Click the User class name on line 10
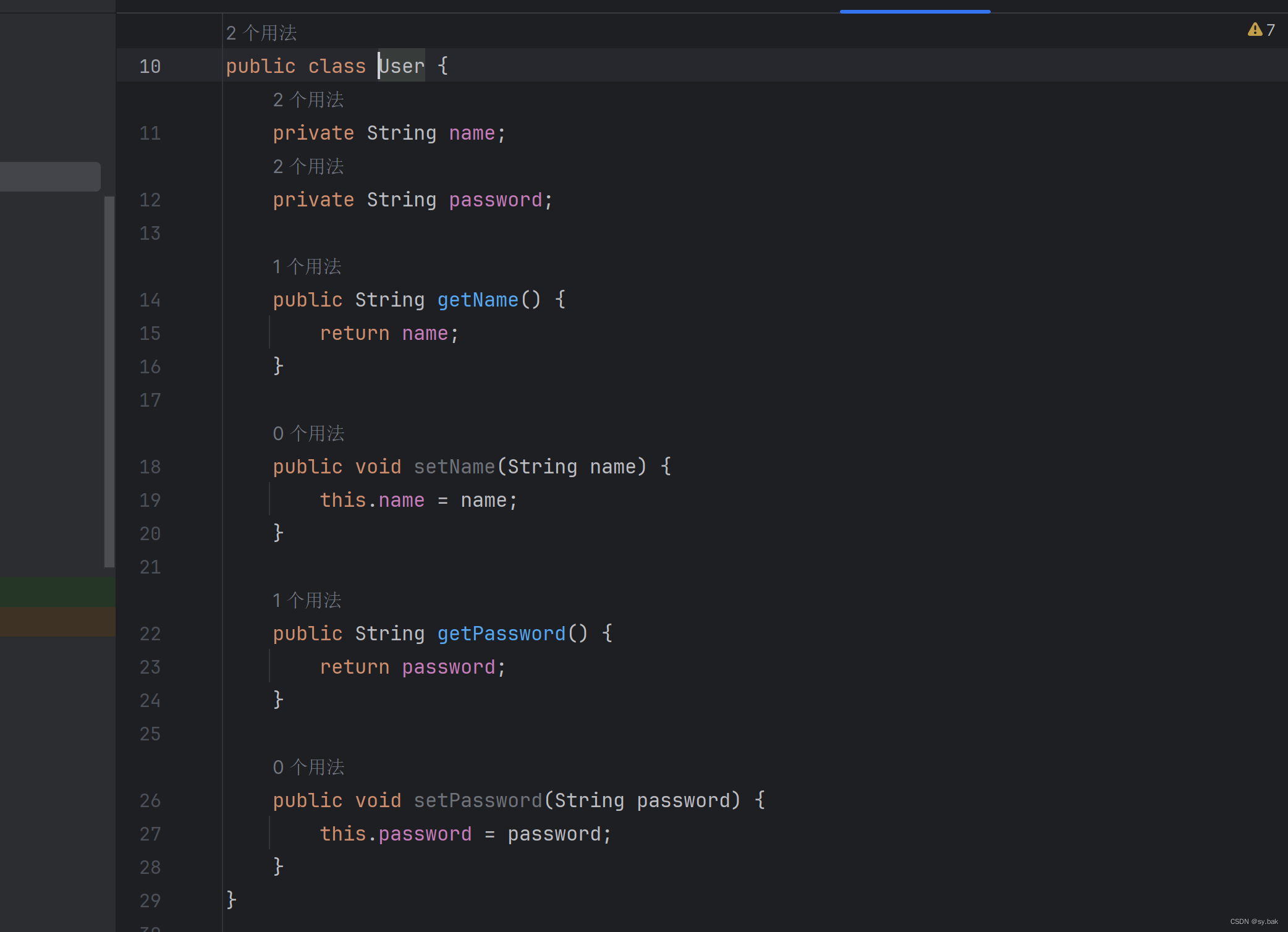 (x=402, y=66)
